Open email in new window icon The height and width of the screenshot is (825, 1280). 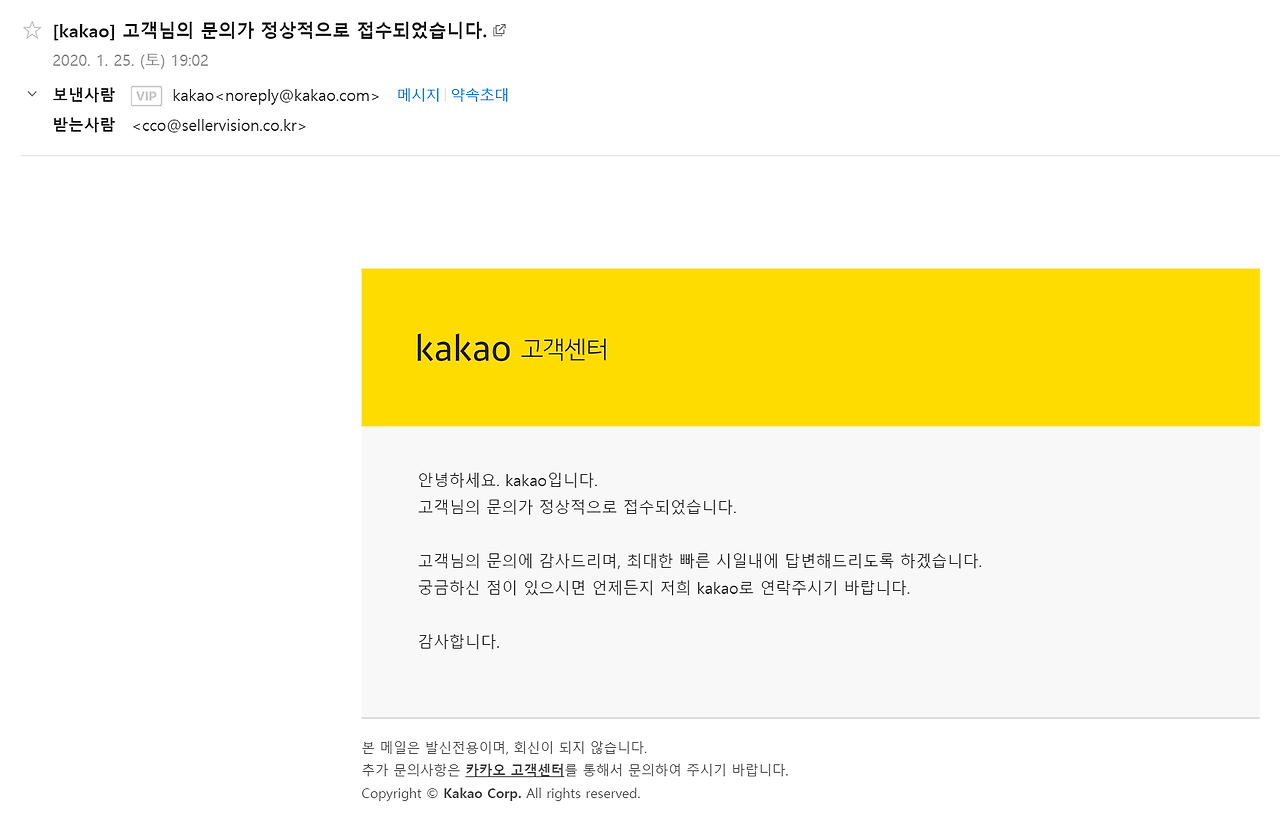[x=500, y=30]
